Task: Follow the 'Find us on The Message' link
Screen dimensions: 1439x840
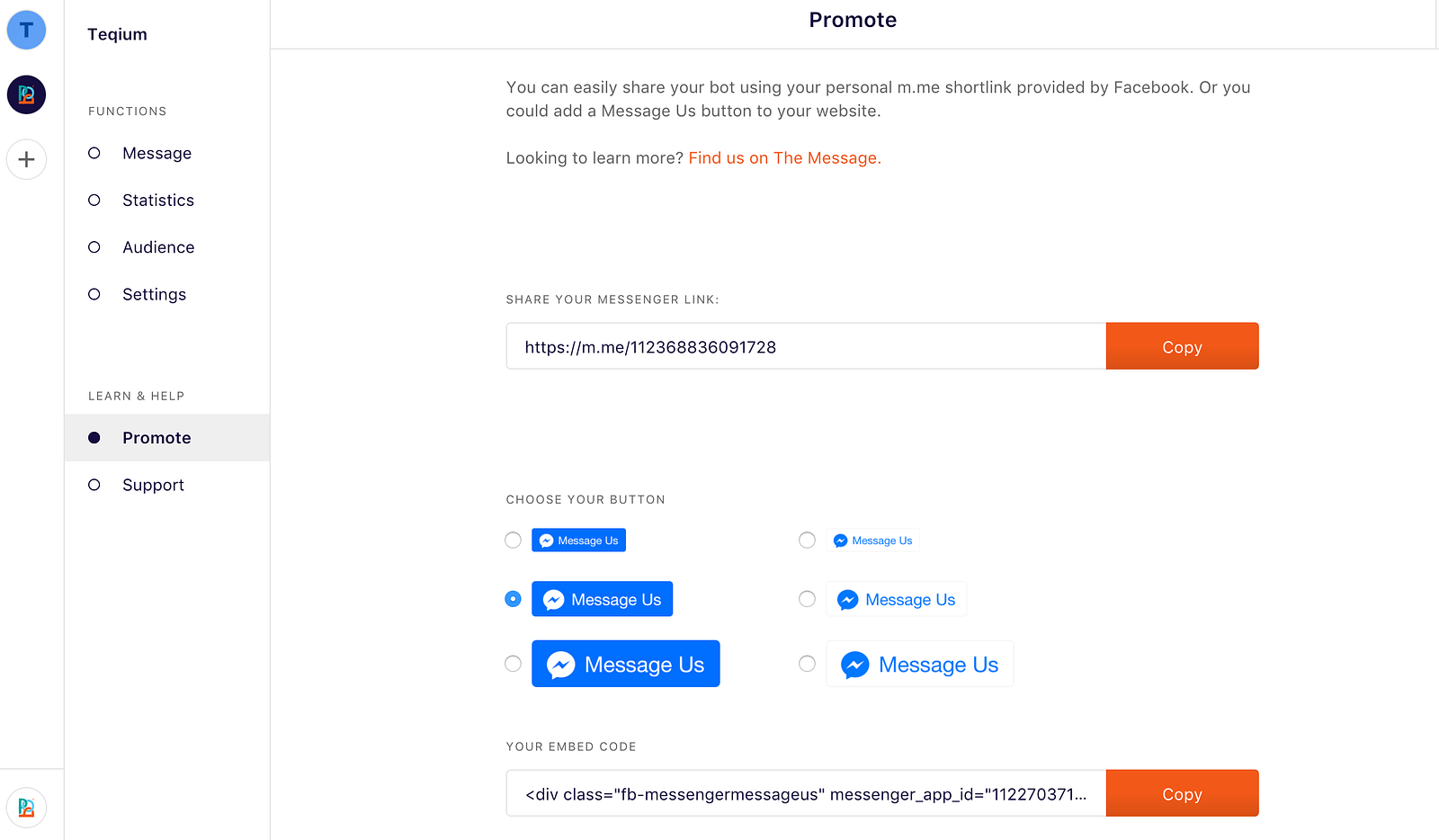Action: (784, 158)
